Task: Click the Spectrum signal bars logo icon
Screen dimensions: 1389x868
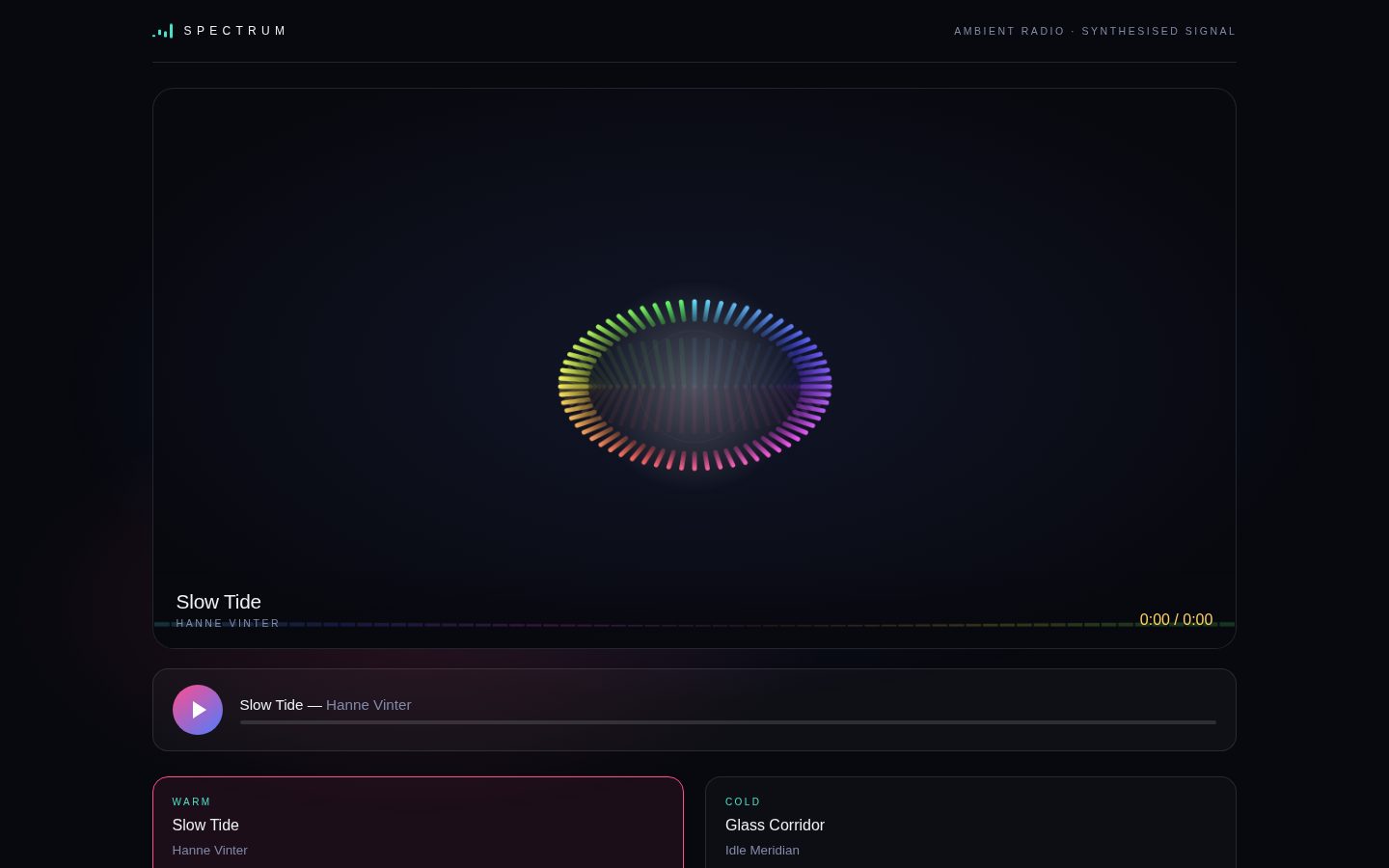Action: click(x=163, y=31)
